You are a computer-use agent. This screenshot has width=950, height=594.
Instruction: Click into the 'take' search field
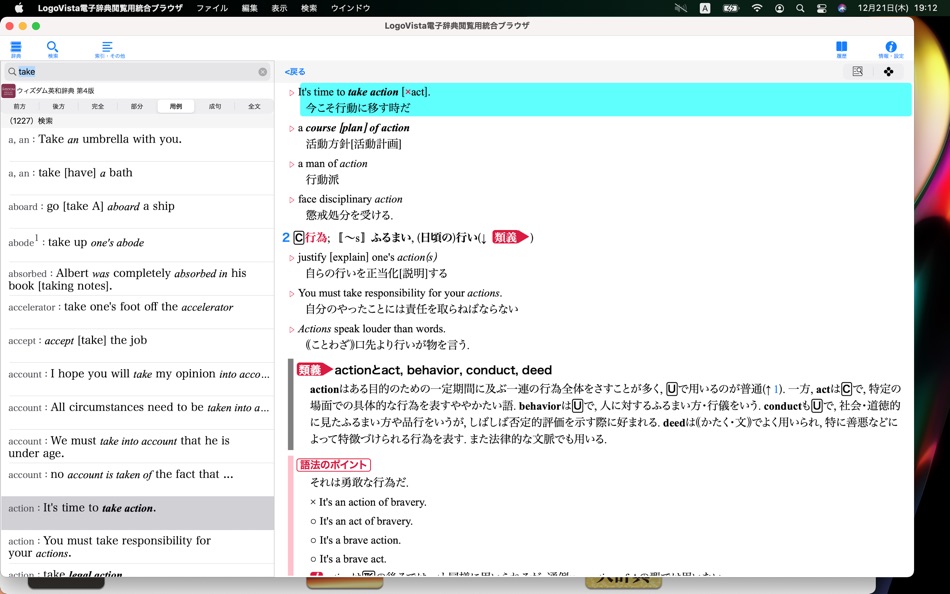pos(136,72)
